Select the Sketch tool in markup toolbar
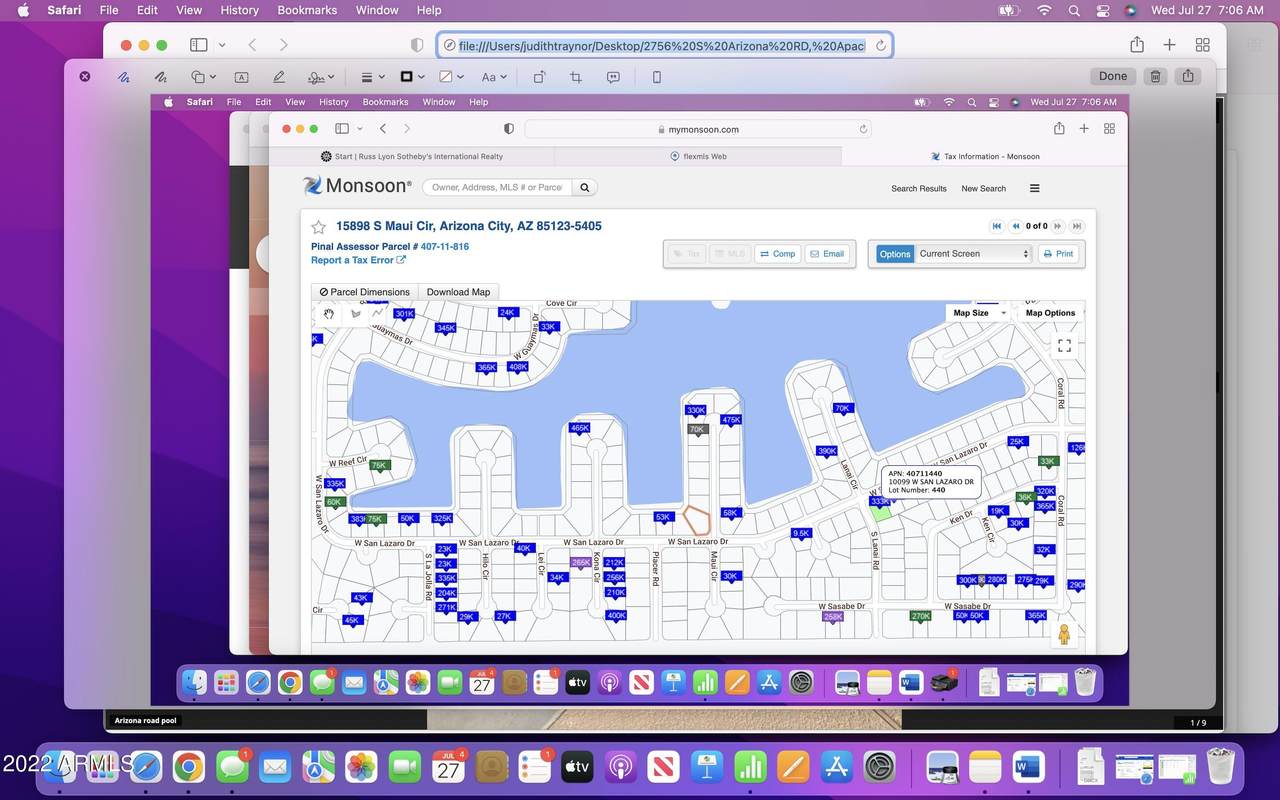1280x800 pixels. [124, 77]
